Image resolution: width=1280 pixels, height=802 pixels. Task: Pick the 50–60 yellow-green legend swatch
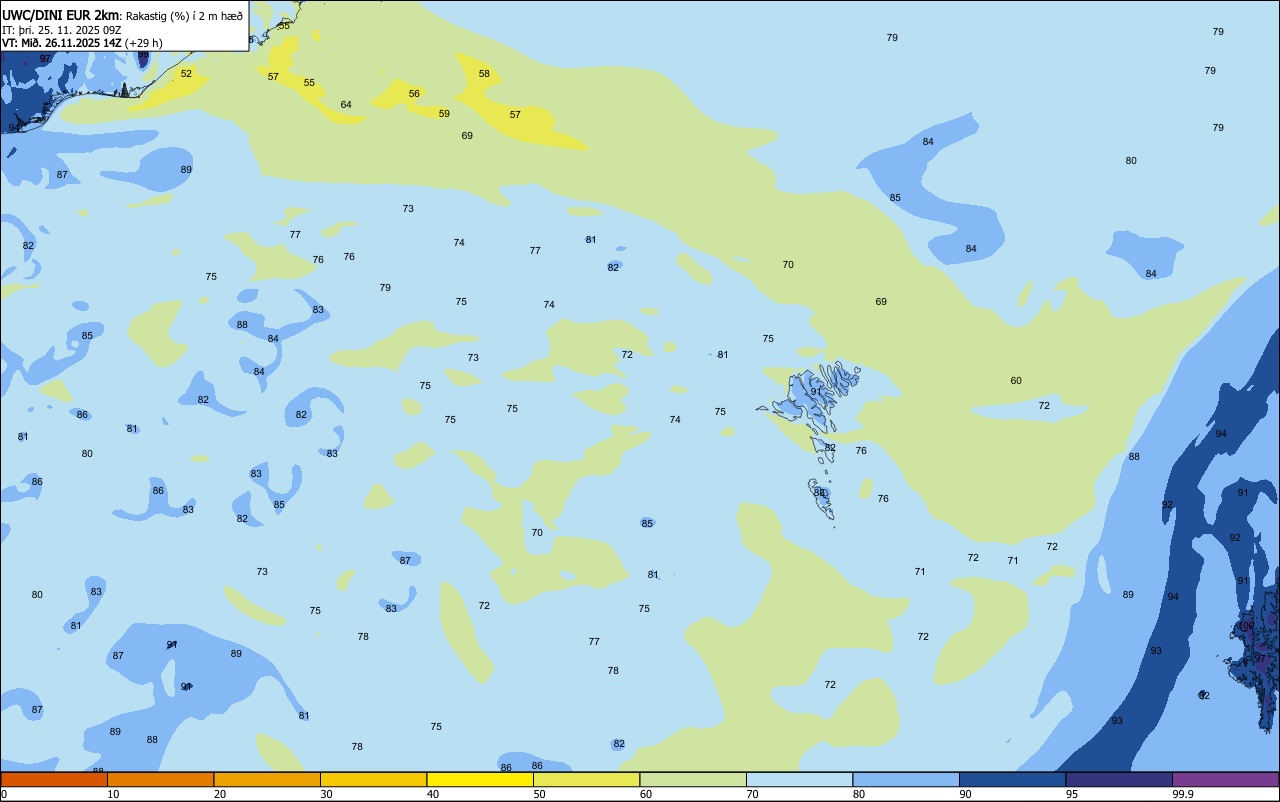[586, 779]
